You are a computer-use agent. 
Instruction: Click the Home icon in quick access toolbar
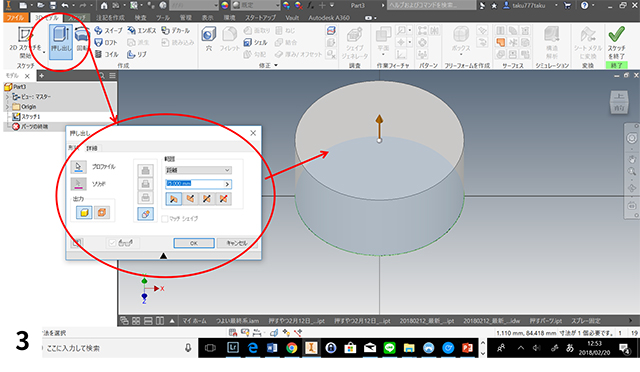click(104, 5)
